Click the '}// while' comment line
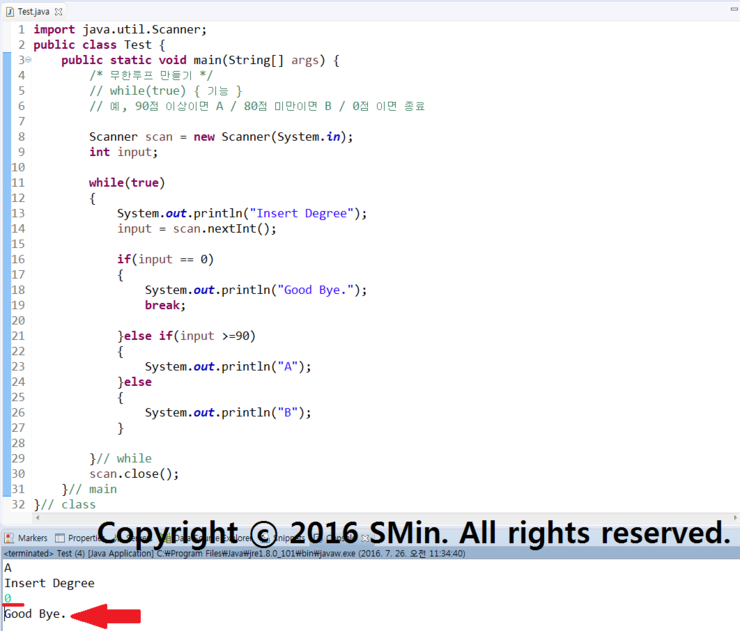This screenshot has height=631, width=740. (120, 459)
